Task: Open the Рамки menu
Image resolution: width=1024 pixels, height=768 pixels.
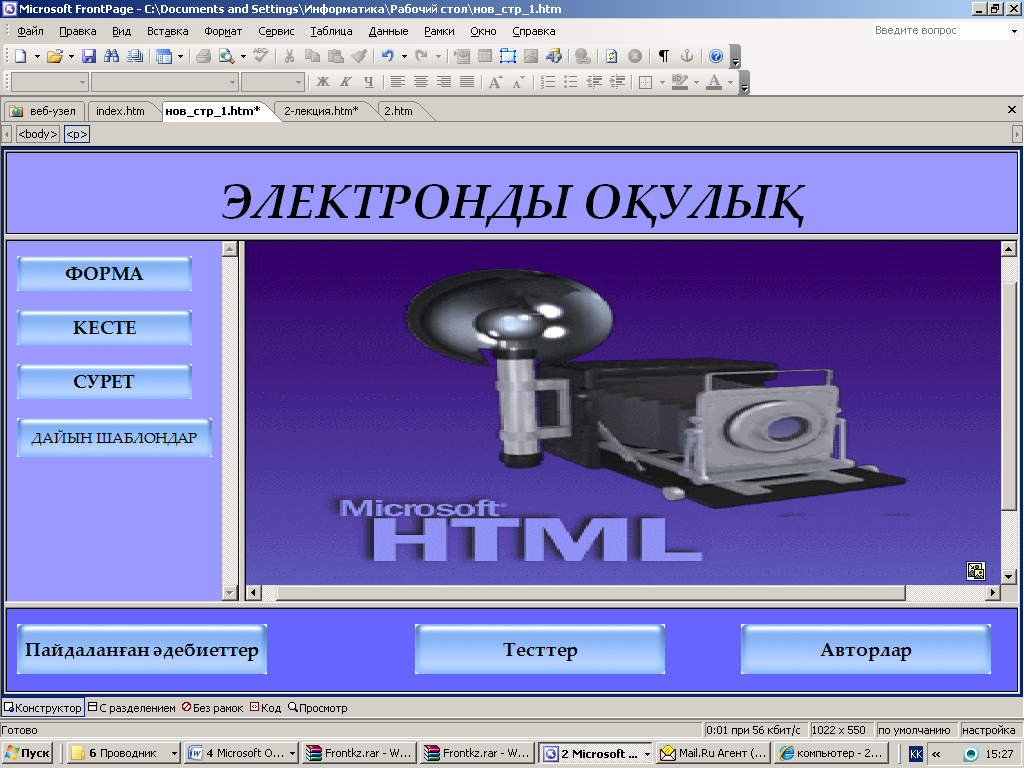Action: (439, 31)
